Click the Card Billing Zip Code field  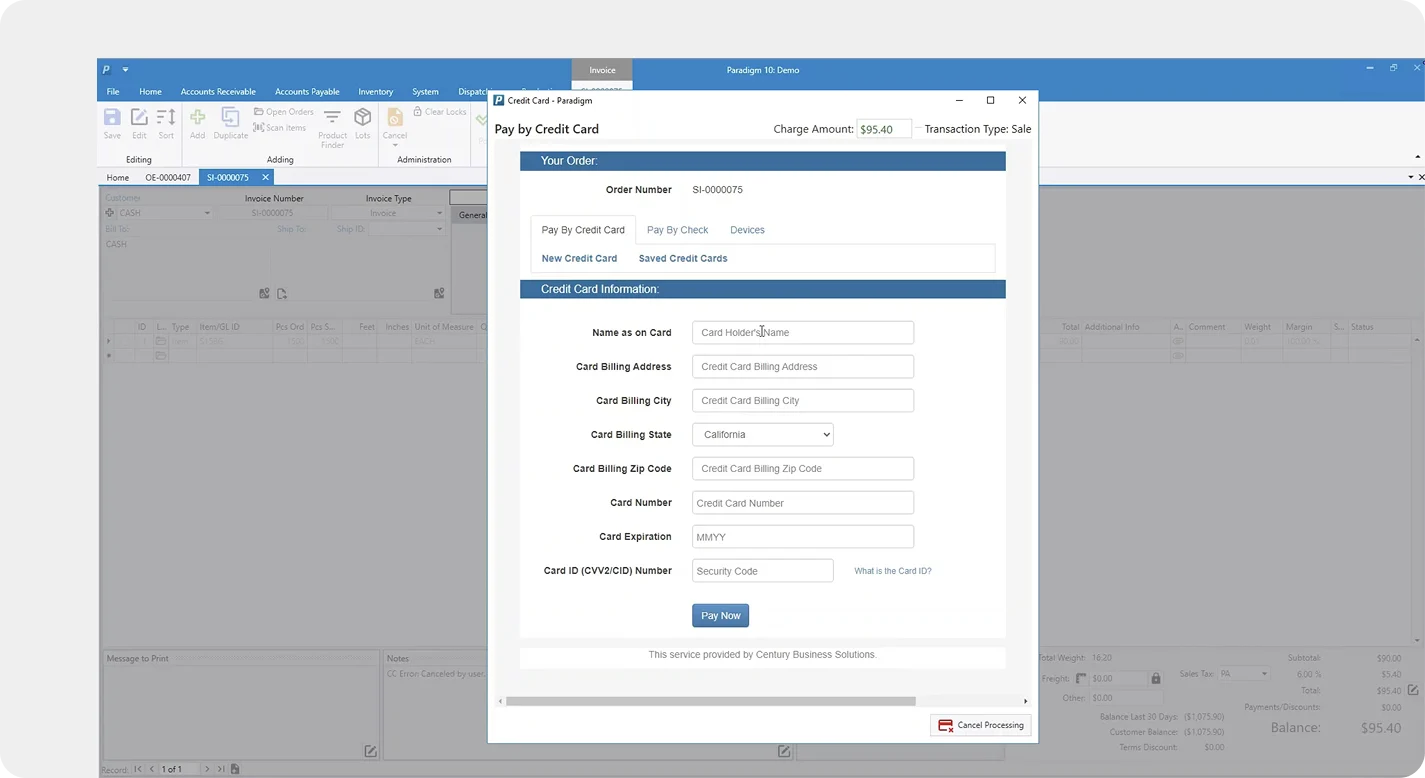tap(803, 469)
